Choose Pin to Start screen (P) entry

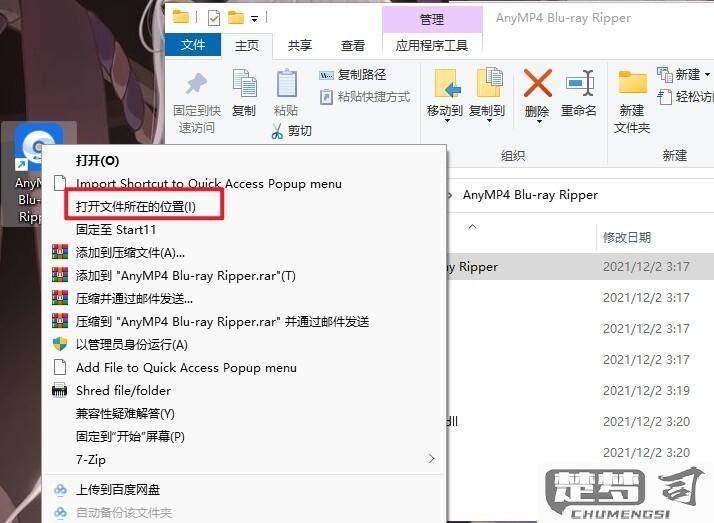pyautogui.click(x=245, y=437)
